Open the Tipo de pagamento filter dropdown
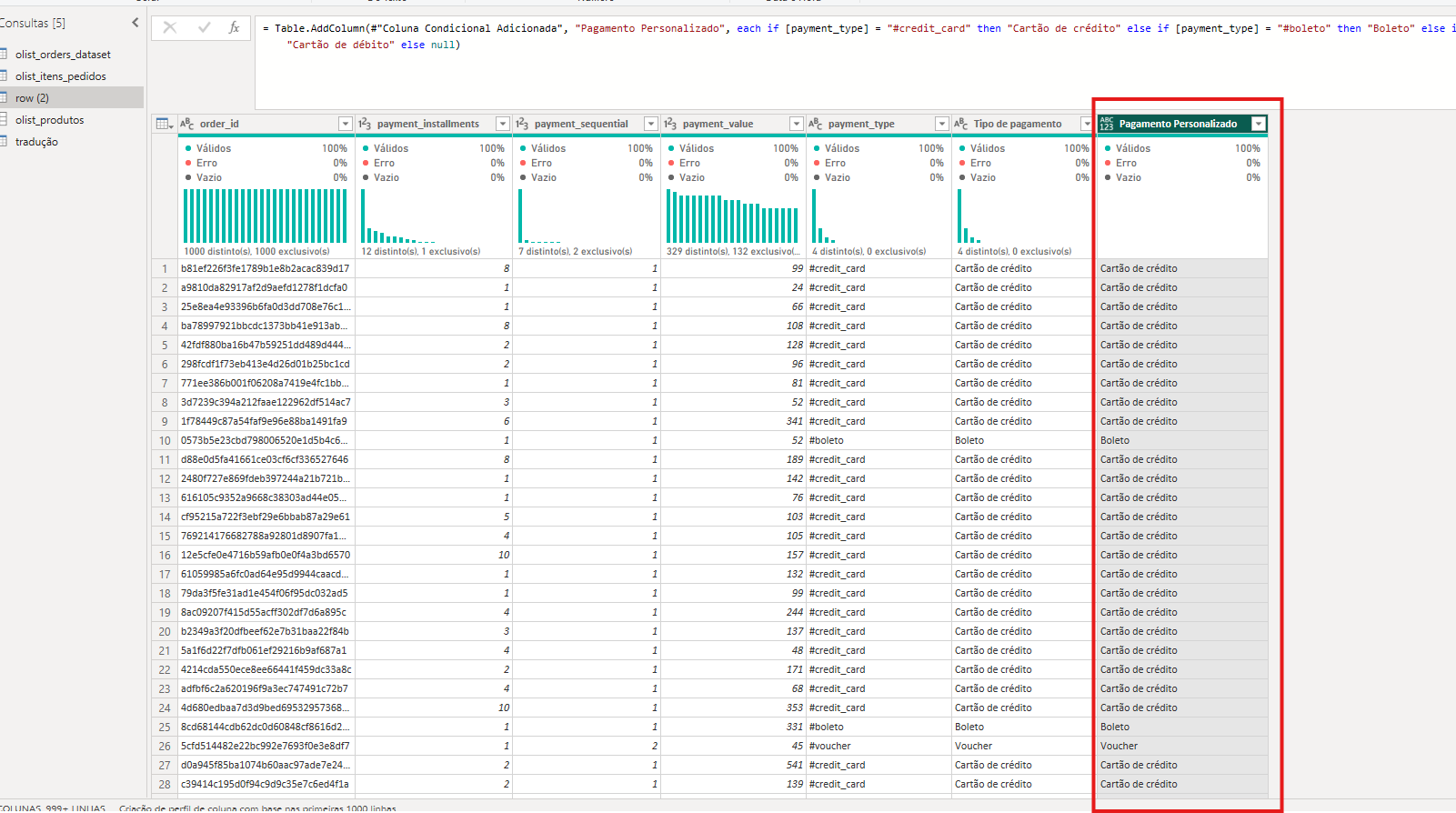This screenshot has height=813, width=1456. coord(1086,124)
